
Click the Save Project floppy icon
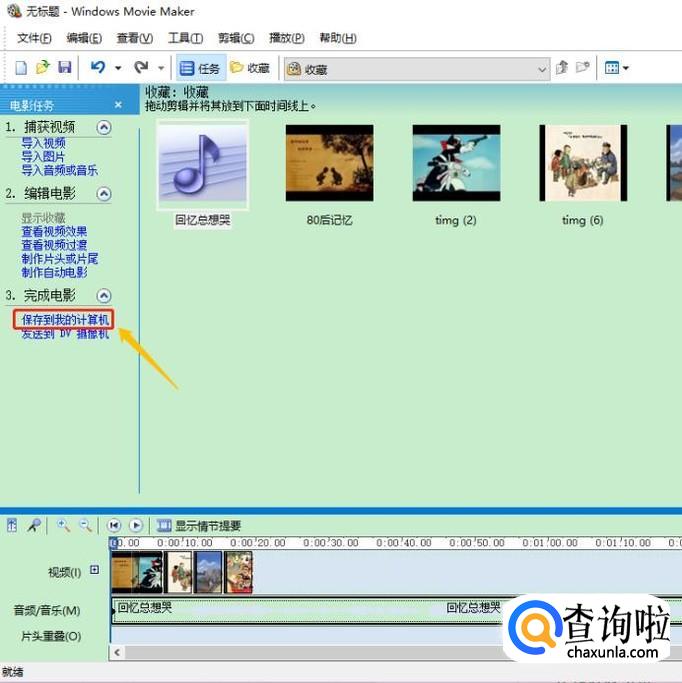[64, 68]
